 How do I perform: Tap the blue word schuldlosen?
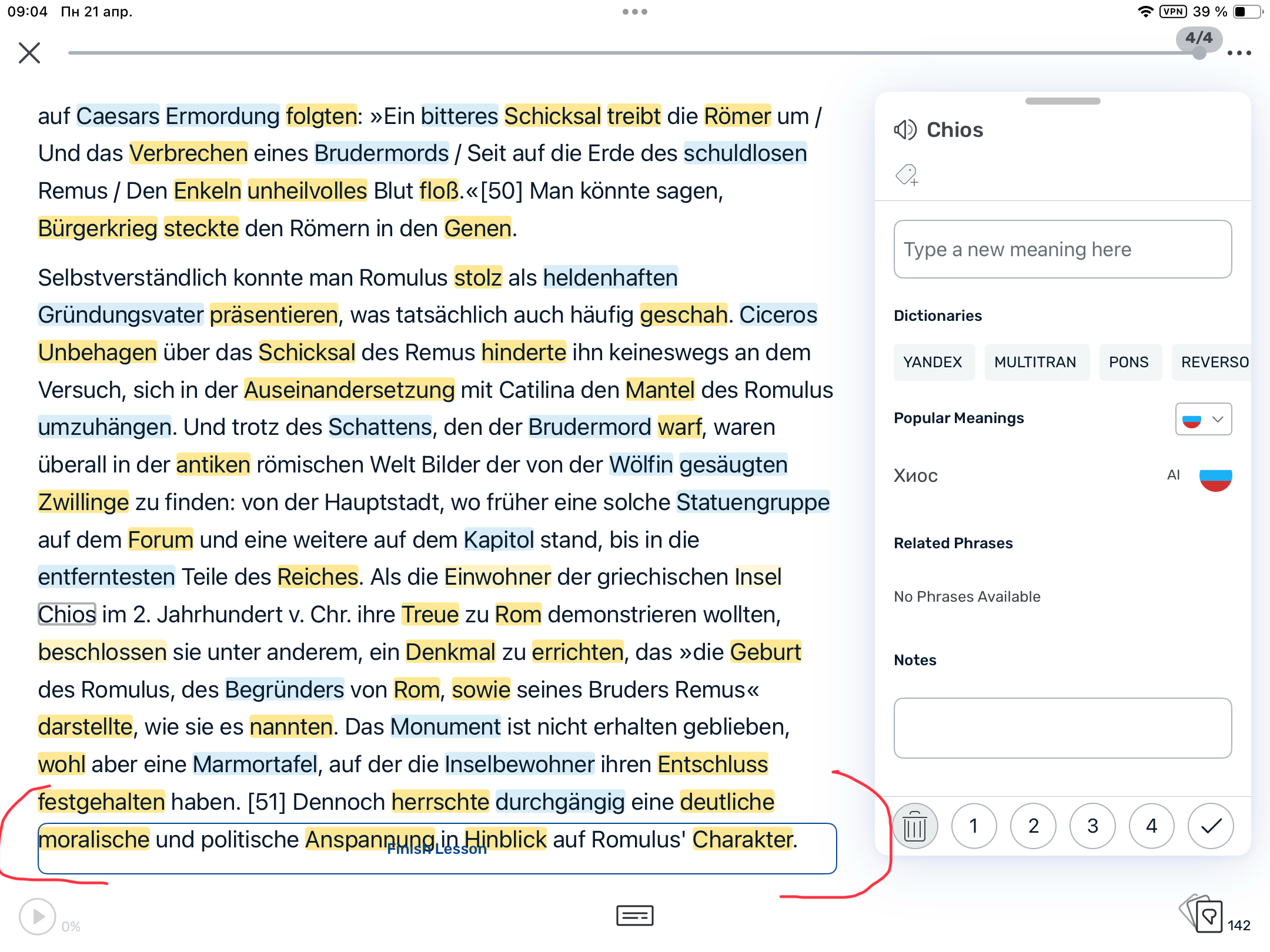745,153
